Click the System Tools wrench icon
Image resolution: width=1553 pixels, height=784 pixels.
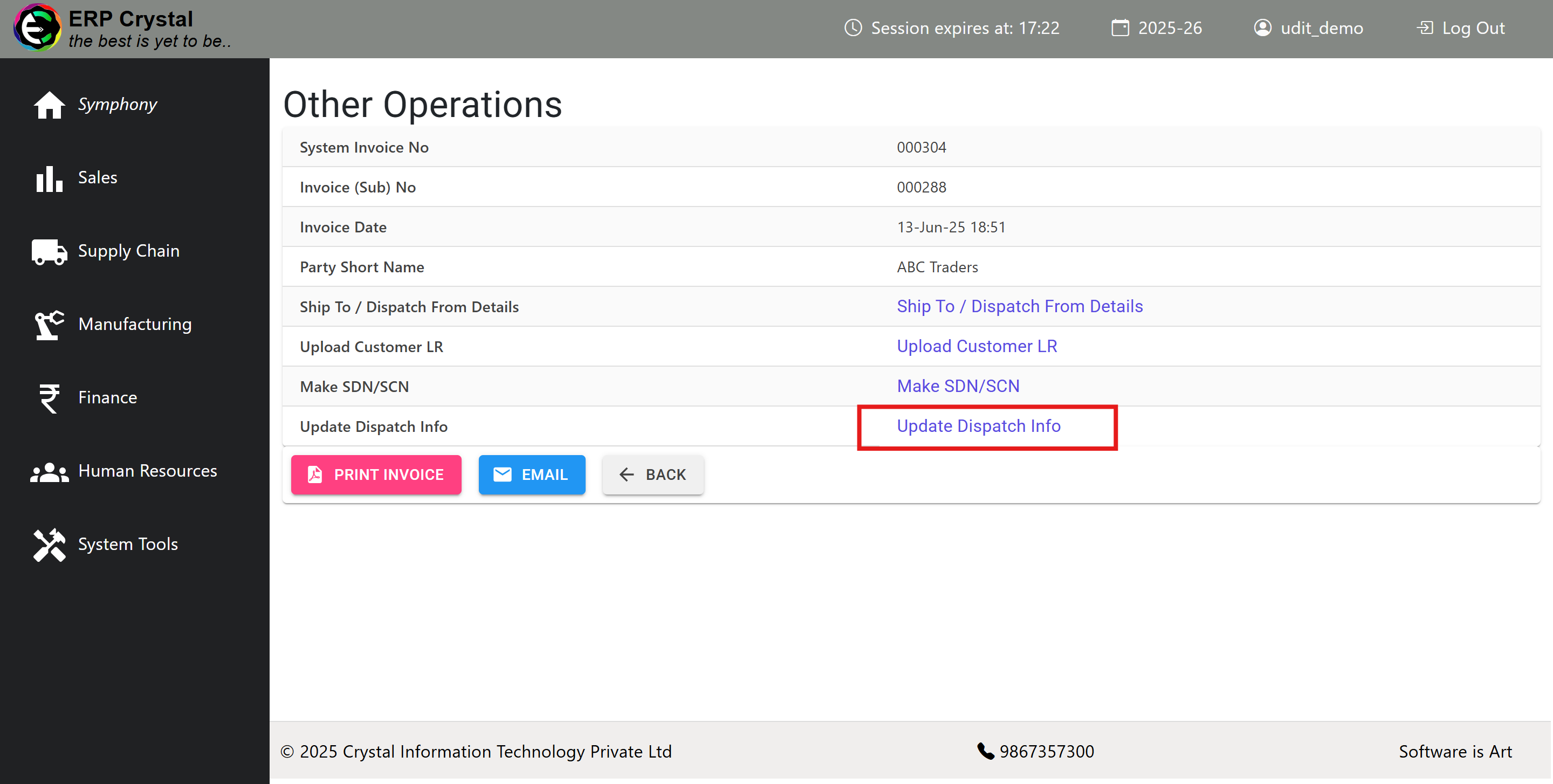[50, 545]
